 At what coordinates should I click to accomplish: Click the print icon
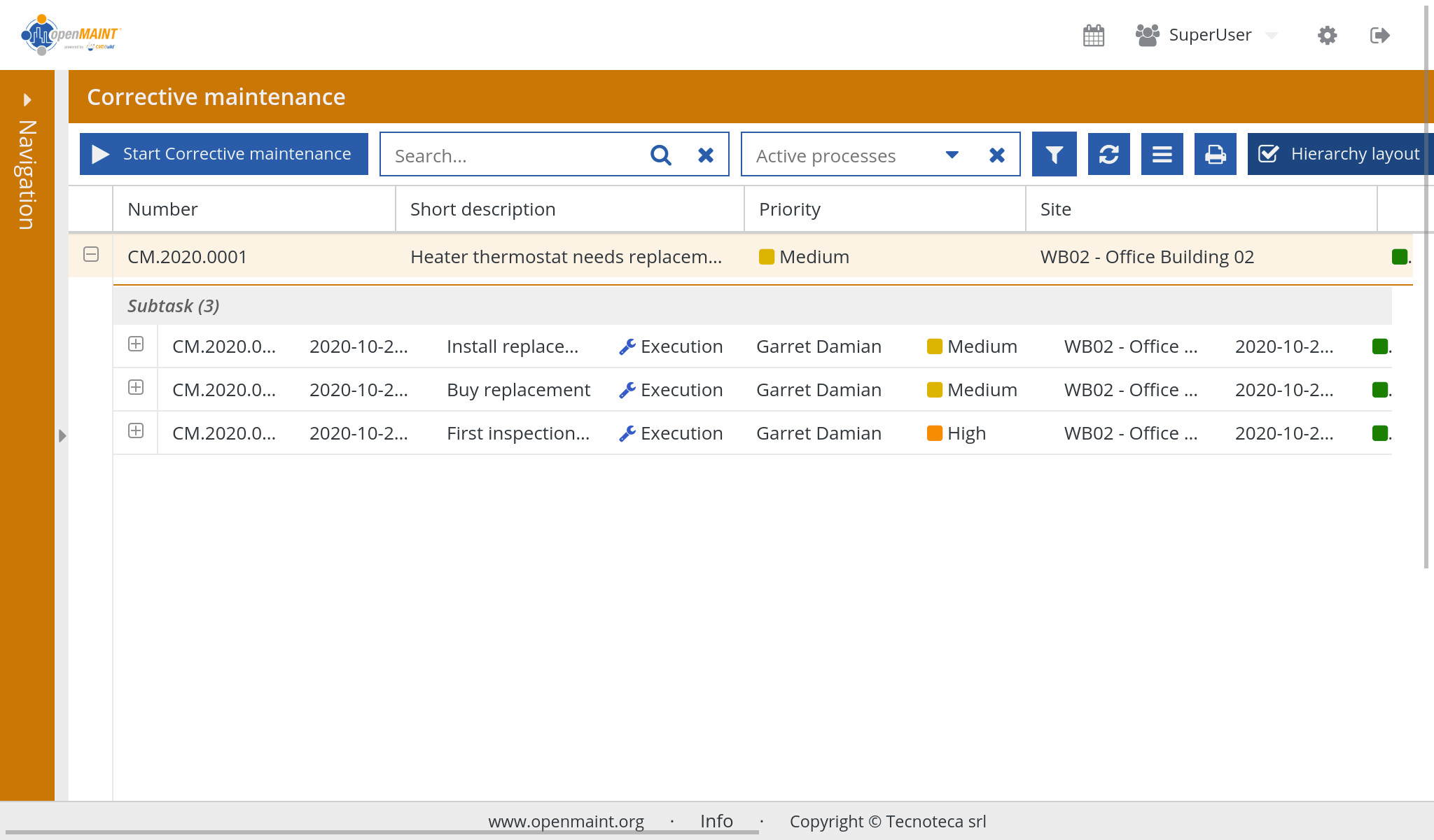click(x=1215, y=154)
